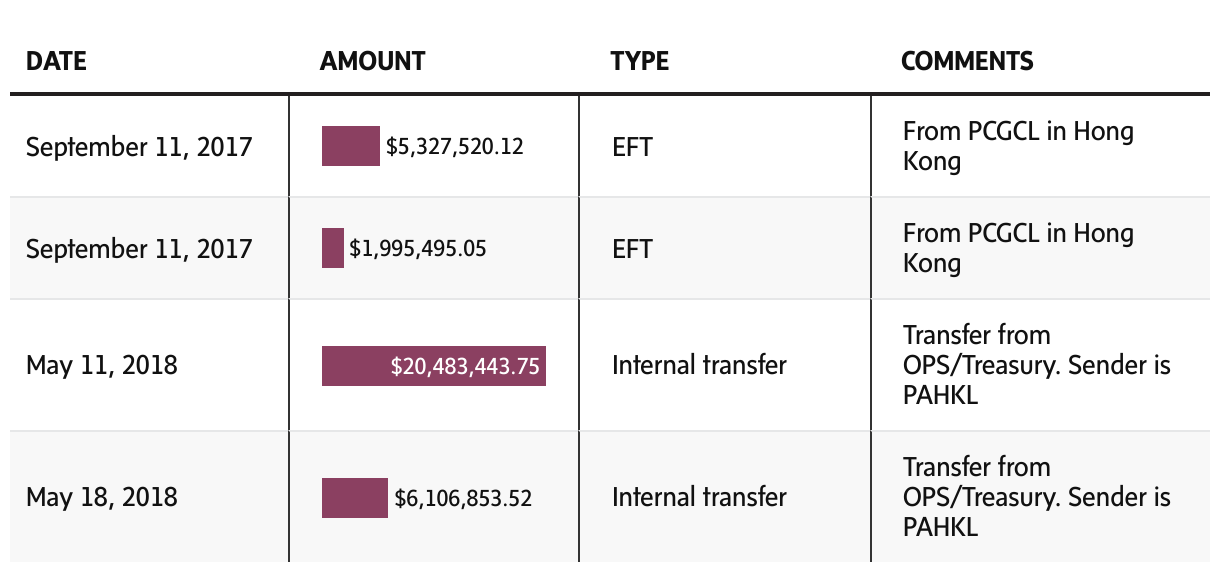Screen dimensions: 1220x572
Task: Click EFT type in the second row
Action: (632, 249)
